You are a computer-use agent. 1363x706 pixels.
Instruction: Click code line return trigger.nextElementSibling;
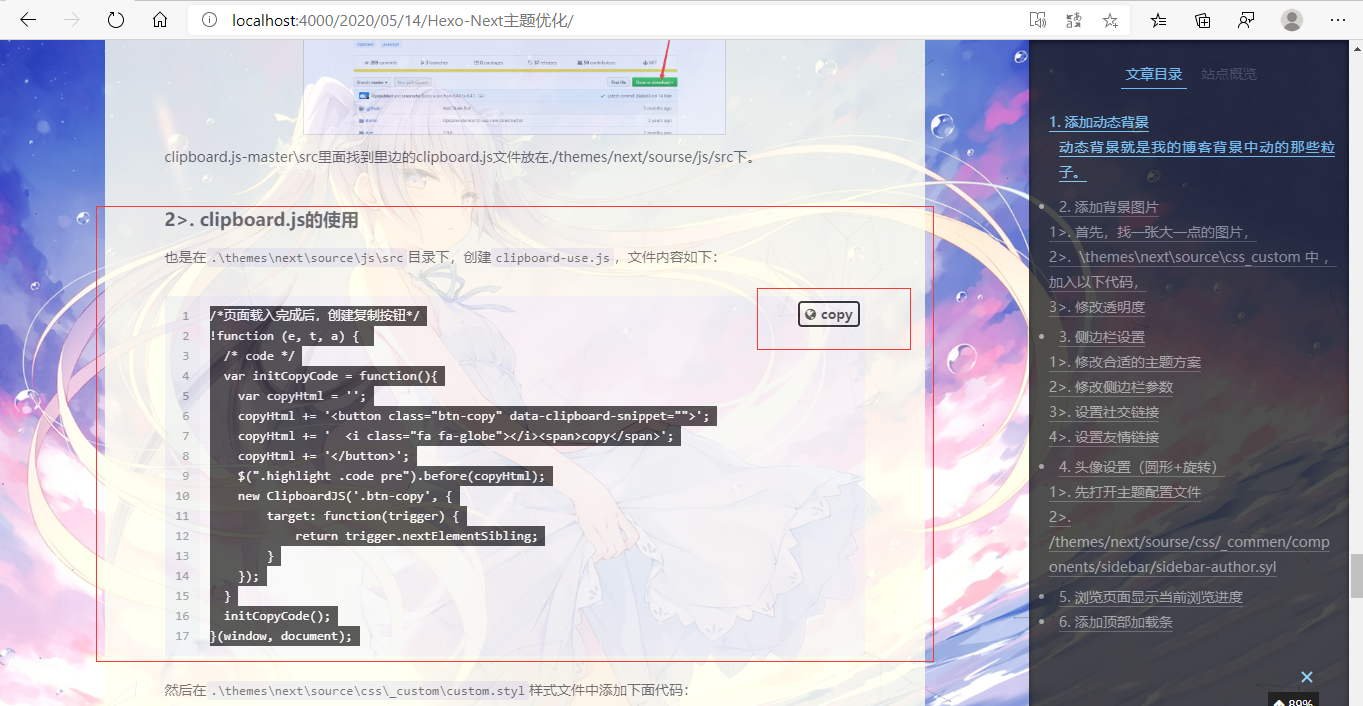point(417,536)
